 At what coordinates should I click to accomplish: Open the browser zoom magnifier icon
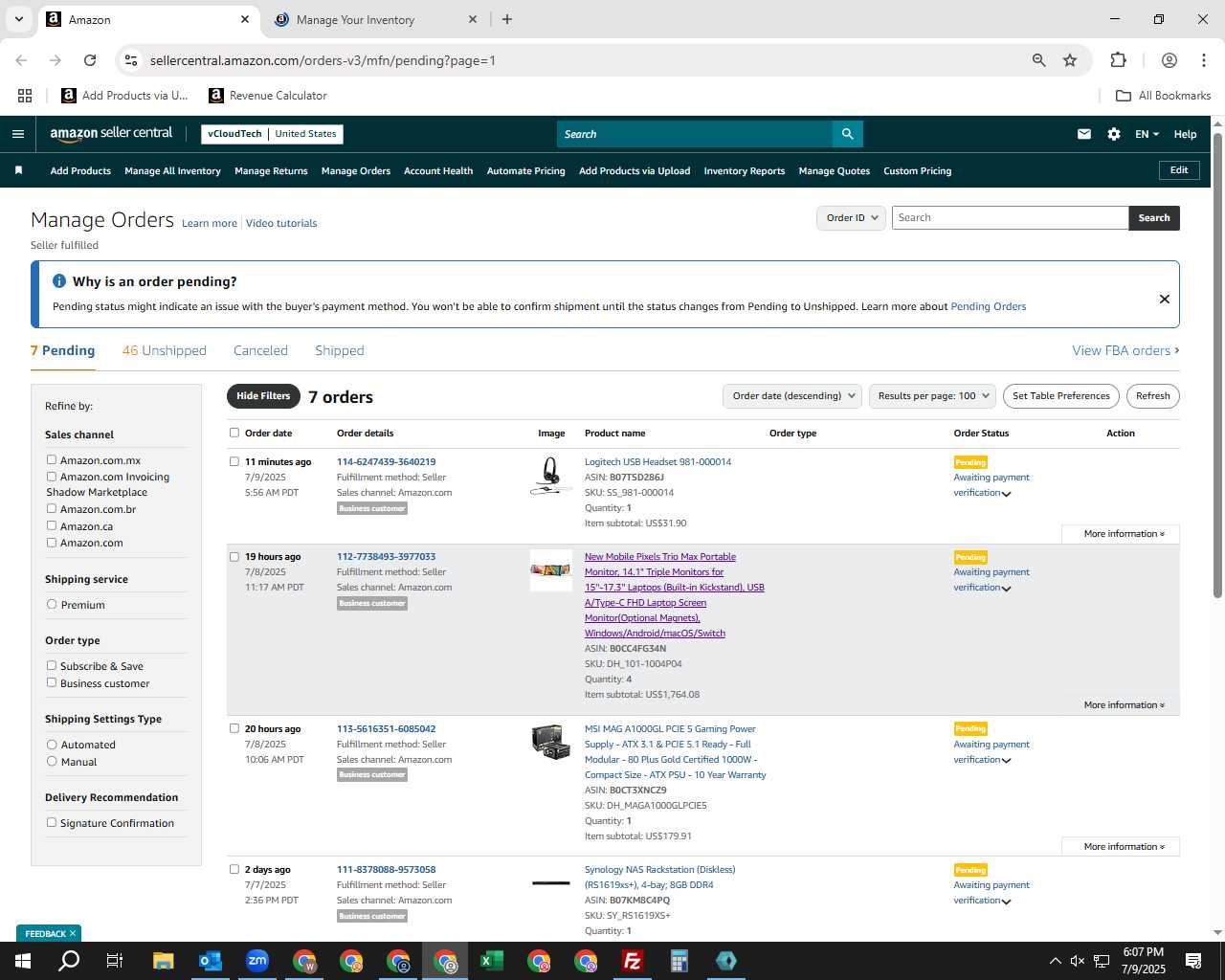tap(1038, 60)
